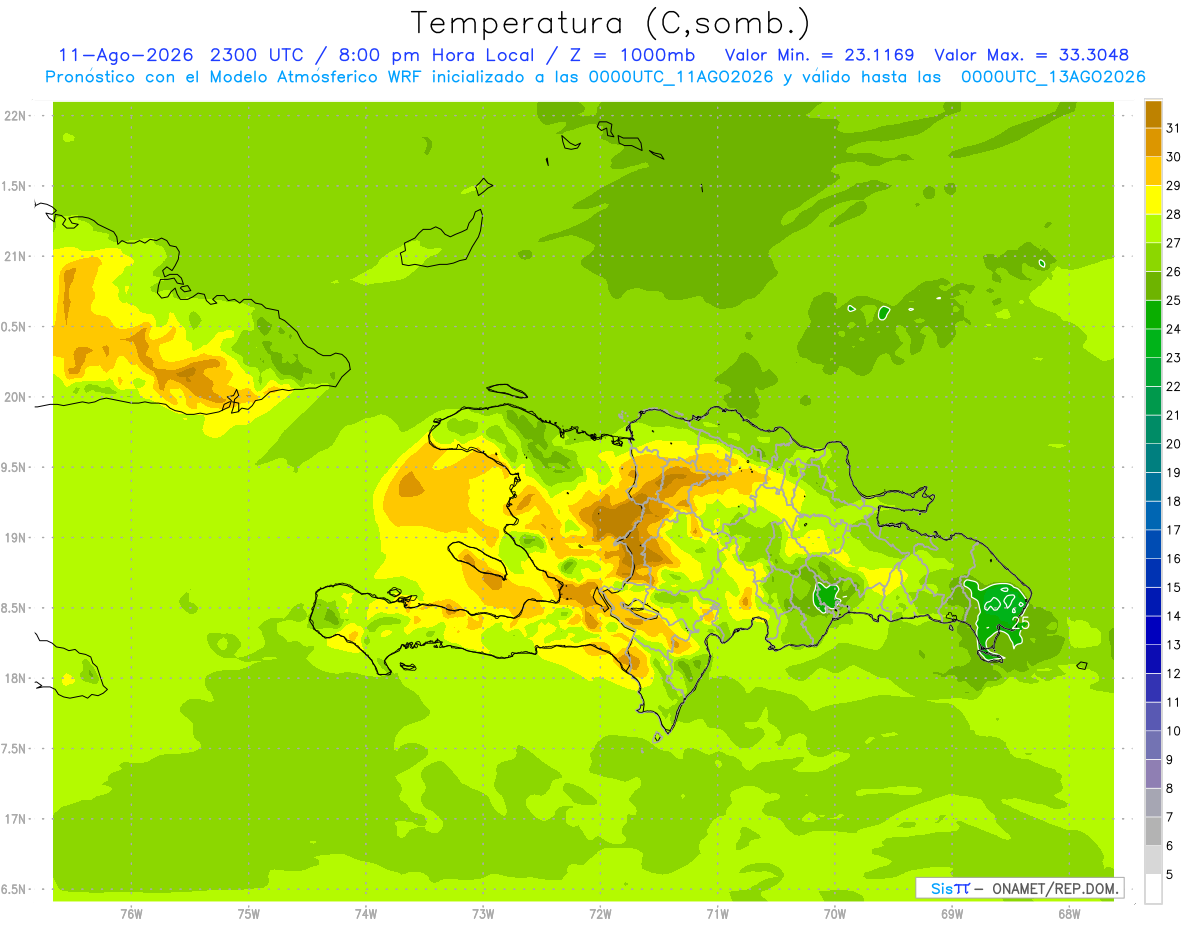The image size is (1200, 927).
Task: Click the legend band between 29 and 30
Action: click(x=1153, y=171)
